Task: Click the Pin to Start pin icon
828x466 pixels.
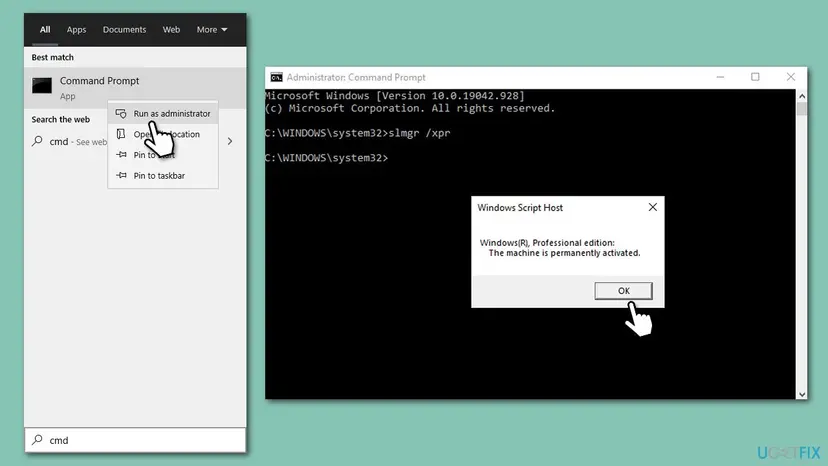Action: (x=121, y=155)
